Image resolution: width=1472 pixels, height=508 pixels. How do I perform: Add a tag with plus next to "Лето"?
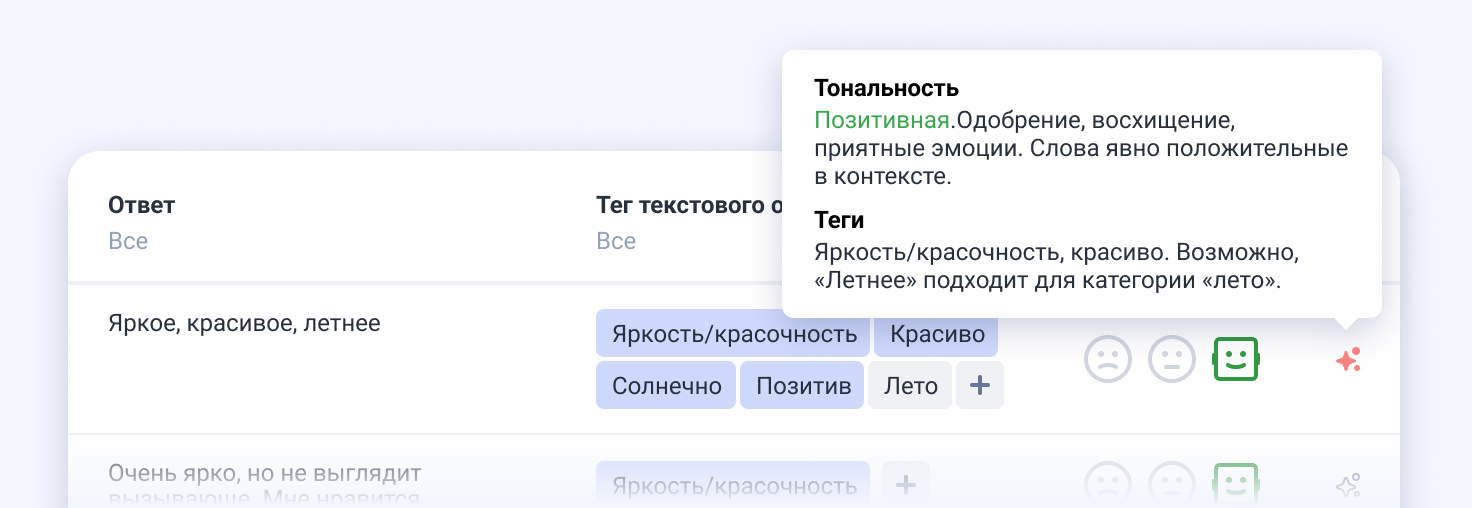pos(980,386)
